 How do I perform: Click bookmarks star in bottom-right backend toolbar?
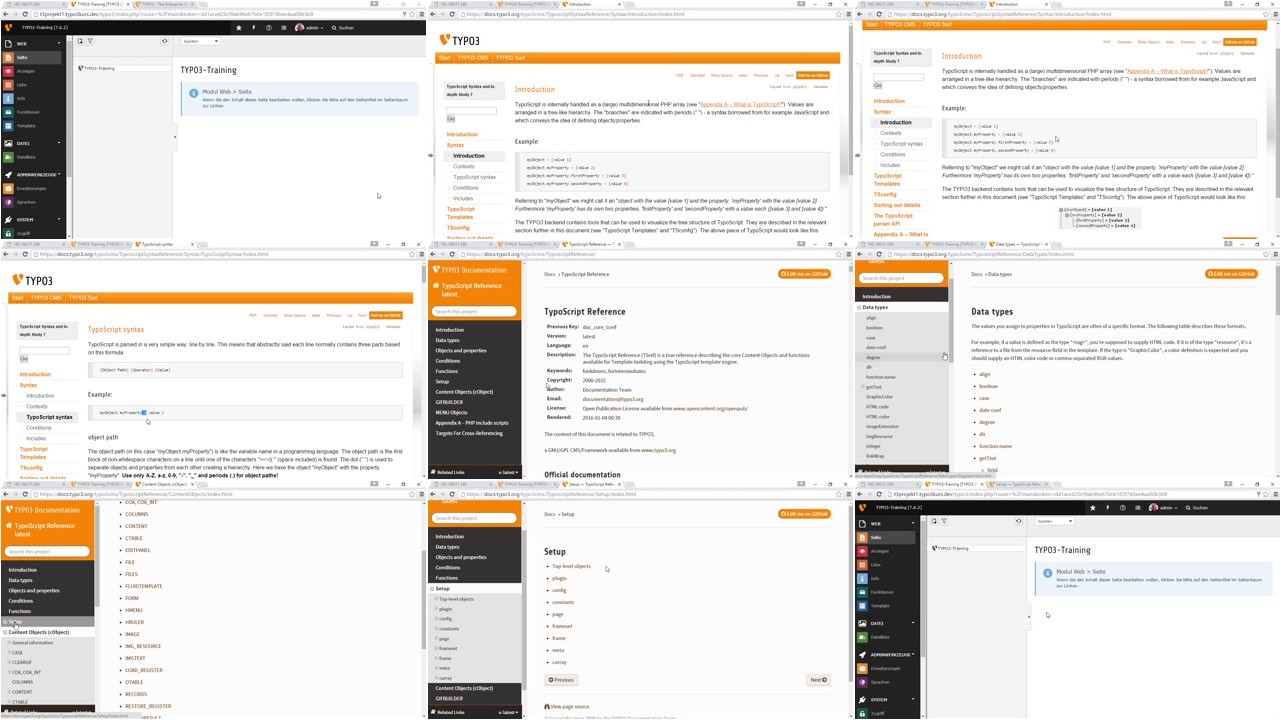(x=1094, y=508)
